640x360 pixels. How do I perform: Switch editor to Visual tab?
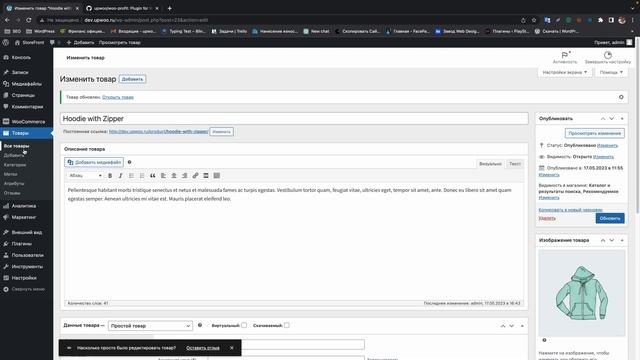click(490, 164)
